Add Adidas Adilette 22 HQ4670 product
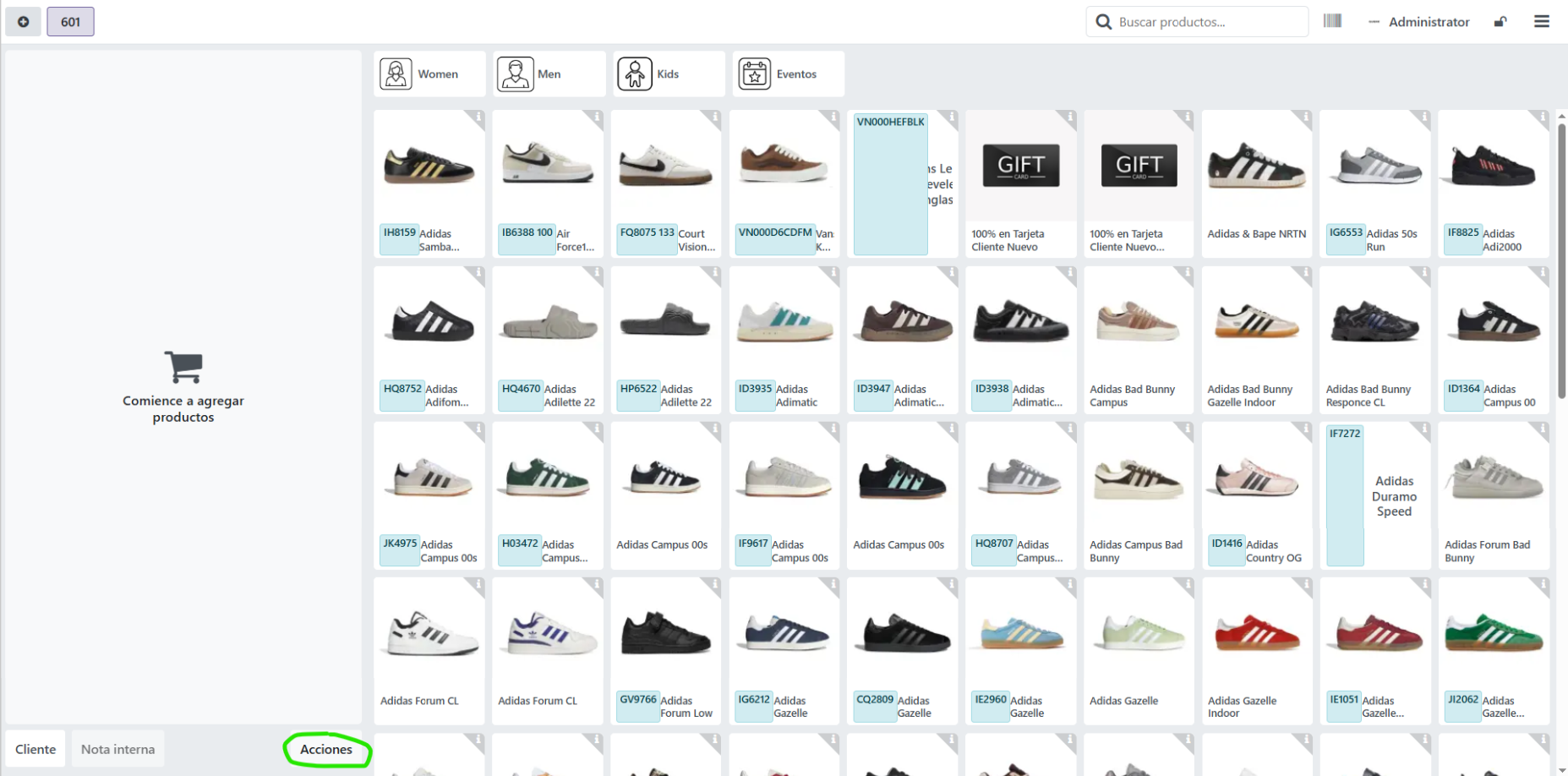The width and height of the screenshot is (1568, 776). coord(548,340)
